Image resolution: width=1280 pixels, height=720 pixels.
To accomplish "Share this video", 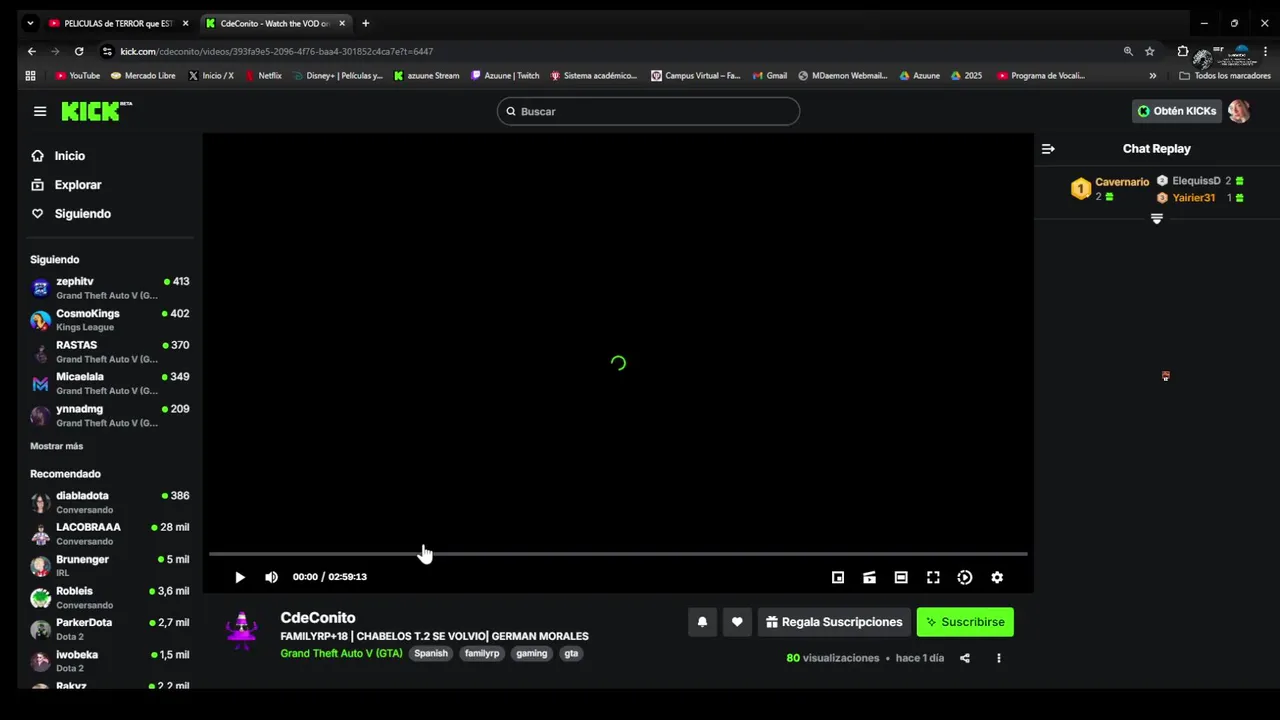I will point(965,658).
